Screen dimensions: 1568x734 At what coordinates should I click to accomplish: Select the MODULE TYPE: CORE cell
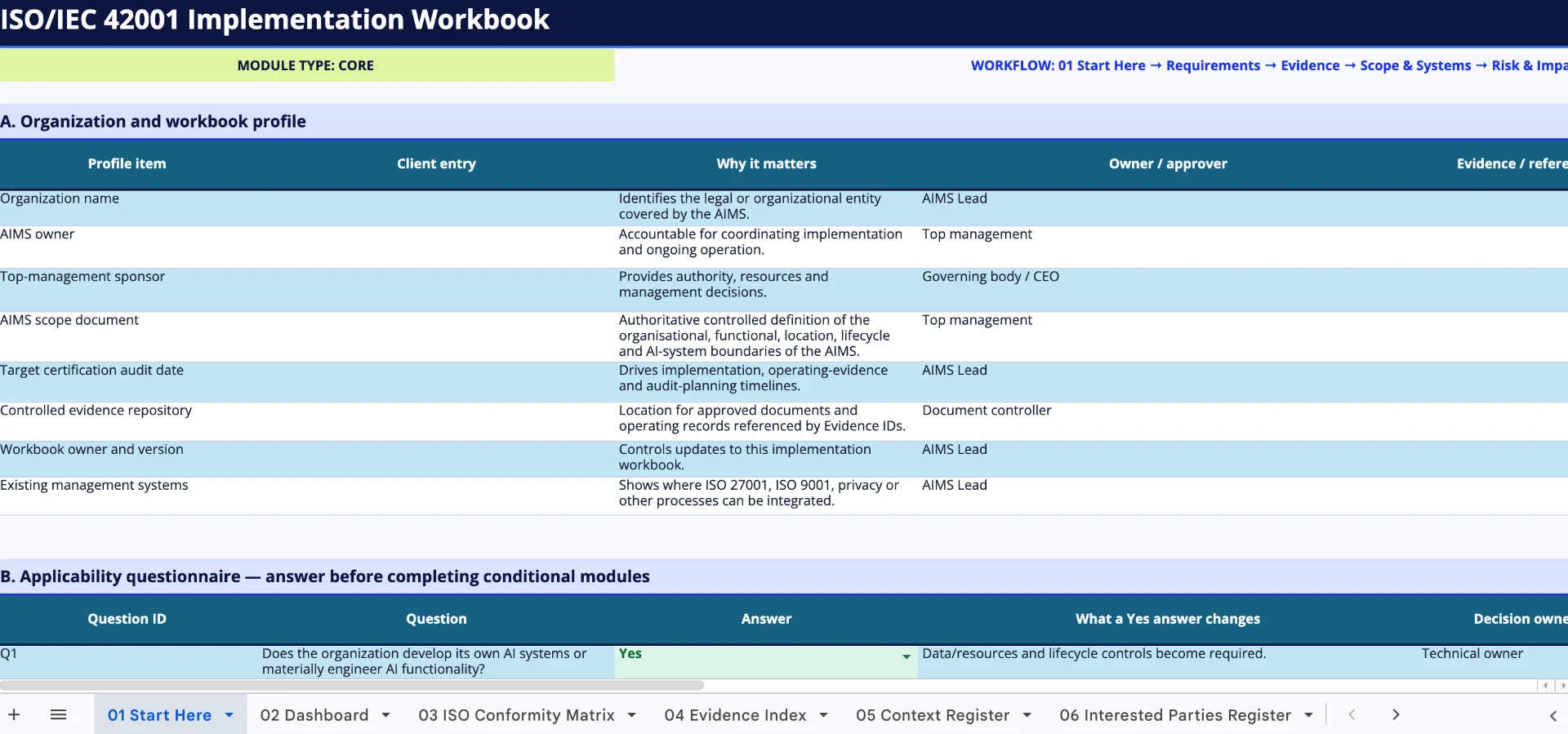tap(306, 65)
